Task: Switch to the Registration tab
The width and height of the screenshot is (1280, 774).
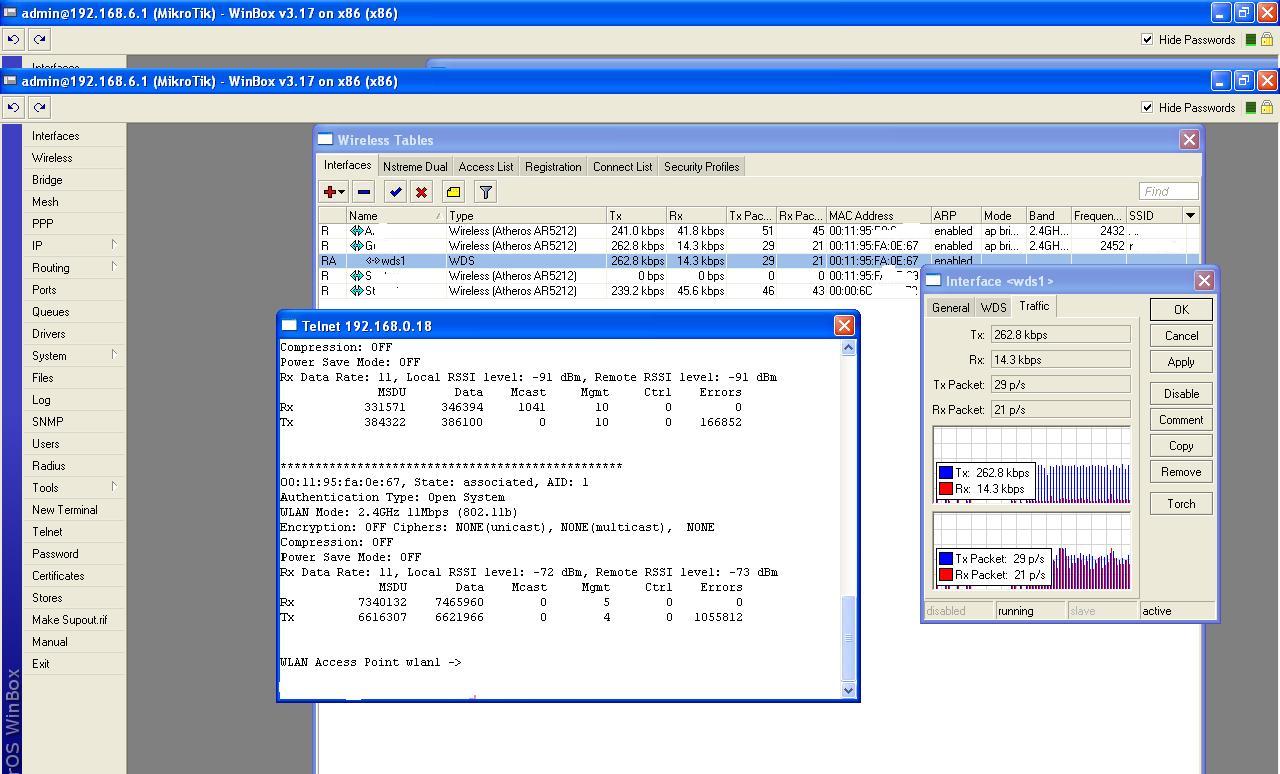Action: [x=553, y=167]
